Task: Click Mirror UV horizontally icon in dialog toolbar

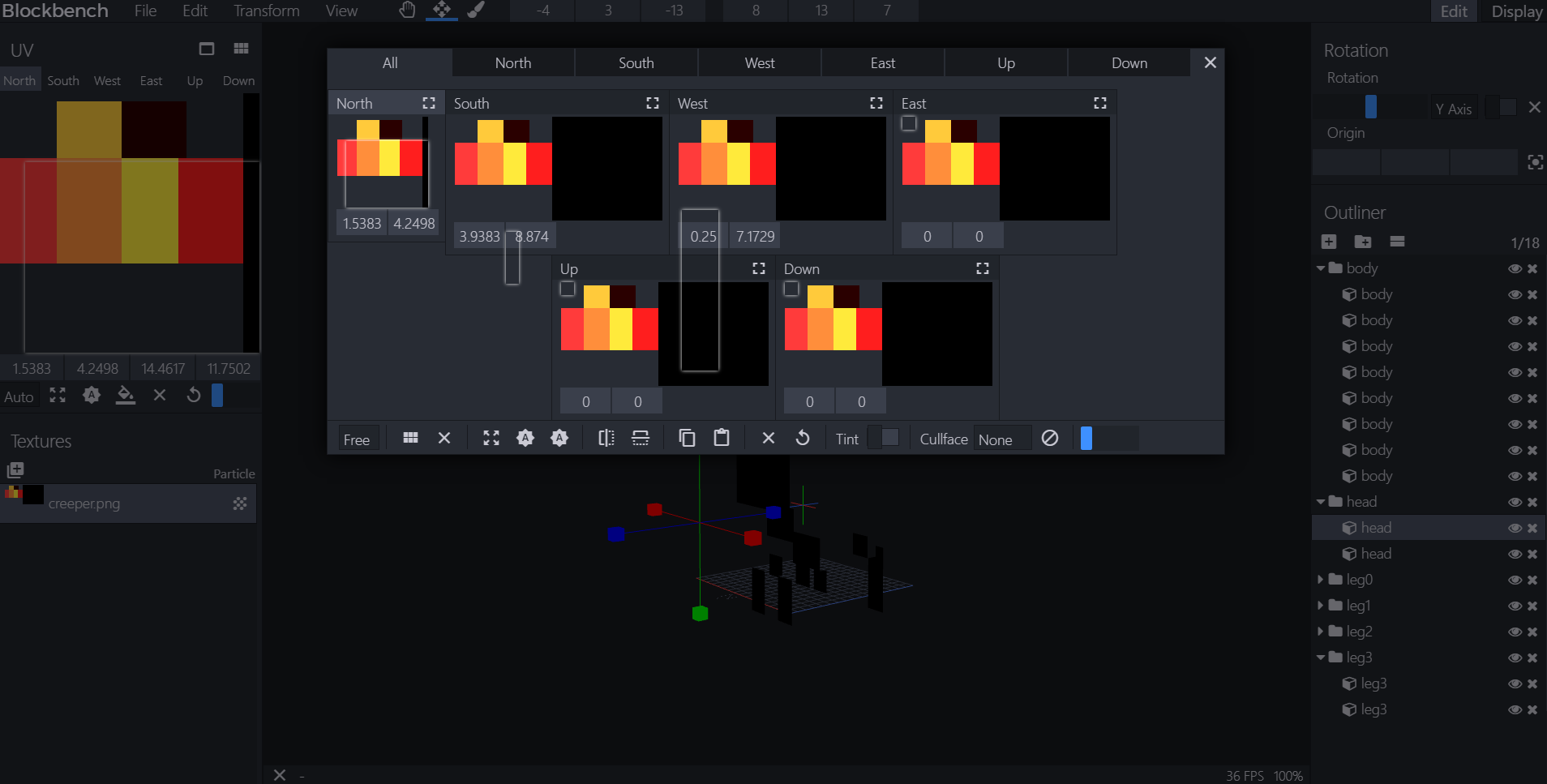Action: coord(606,439)
